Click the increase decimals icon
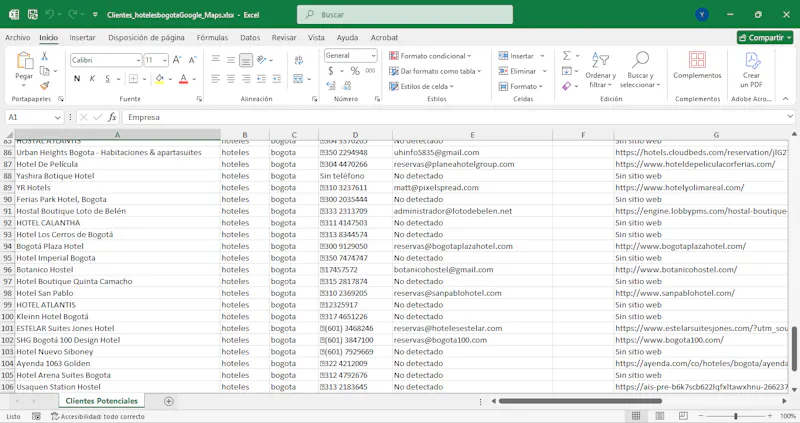 (331, 86)
